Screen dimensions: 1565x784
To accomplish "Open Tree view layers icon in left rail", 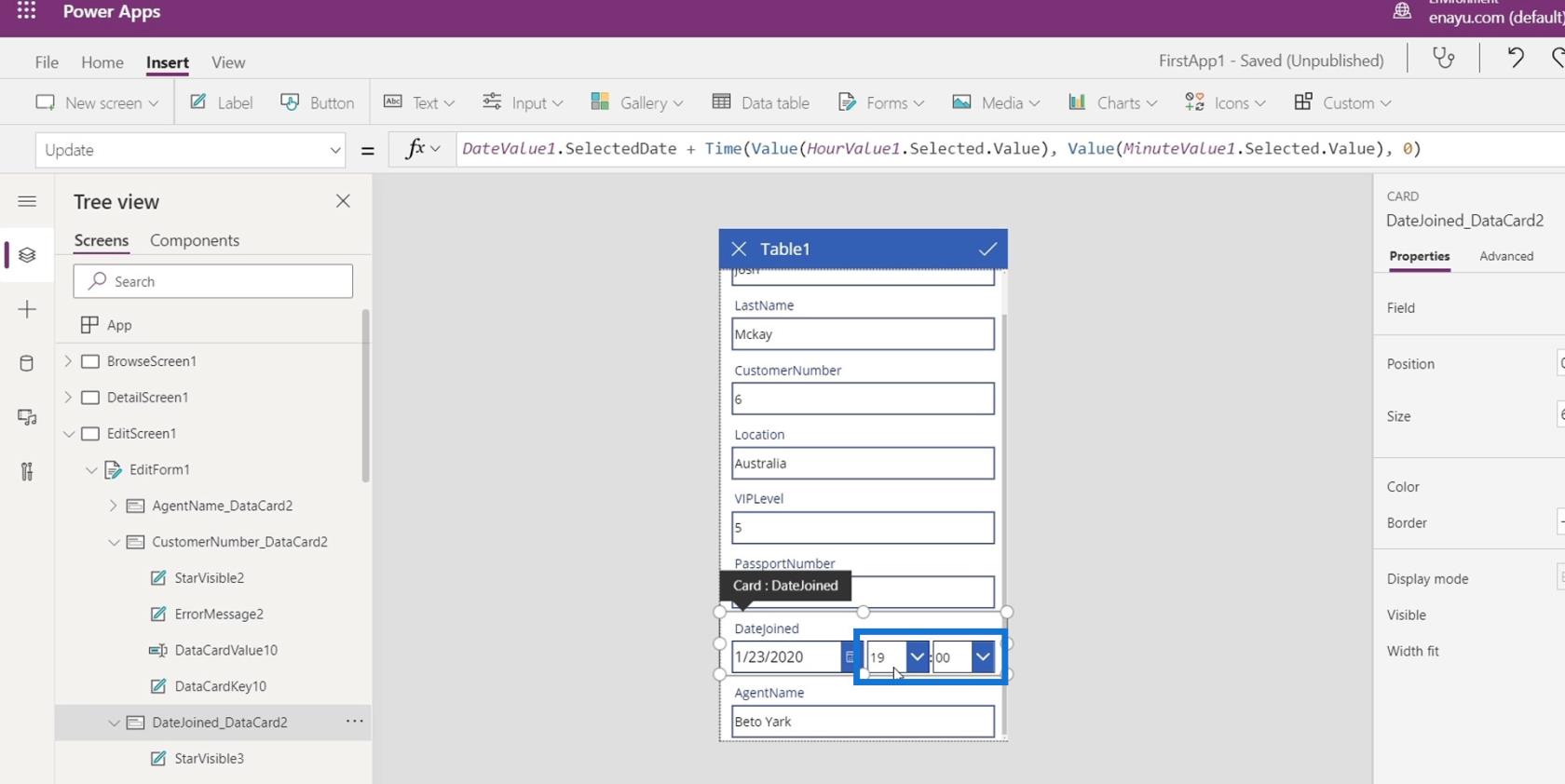I will [27, 255].
